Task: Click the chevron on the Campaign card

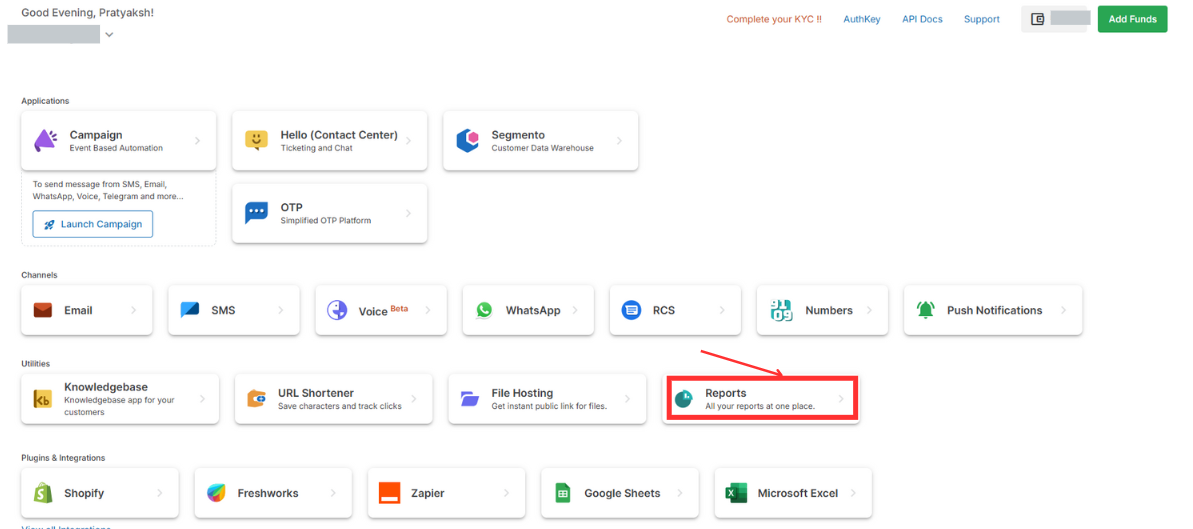Action: click(197, 141)
